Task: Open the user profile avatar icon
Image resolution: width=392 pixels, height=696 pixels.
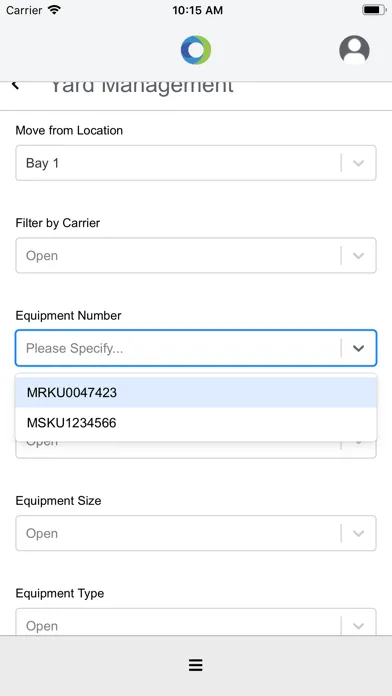Action: pyautogui.click(x=354, y=50)
